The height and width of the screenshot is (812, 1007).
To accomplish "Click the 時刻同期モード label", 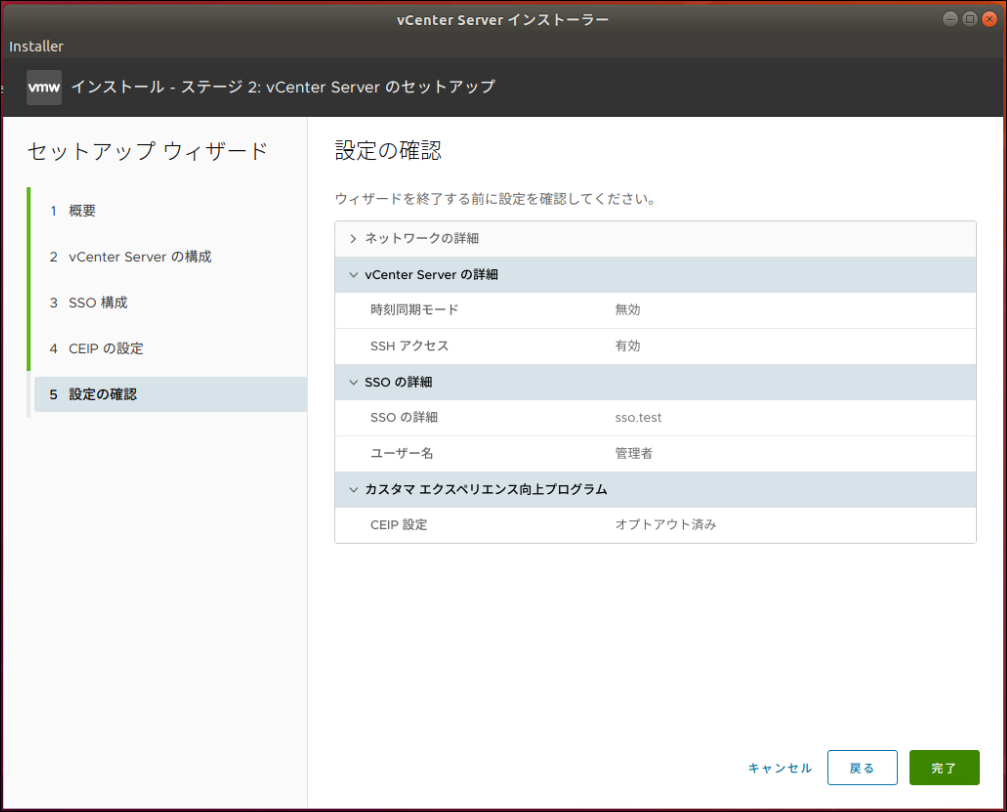I will click(414, 310).
